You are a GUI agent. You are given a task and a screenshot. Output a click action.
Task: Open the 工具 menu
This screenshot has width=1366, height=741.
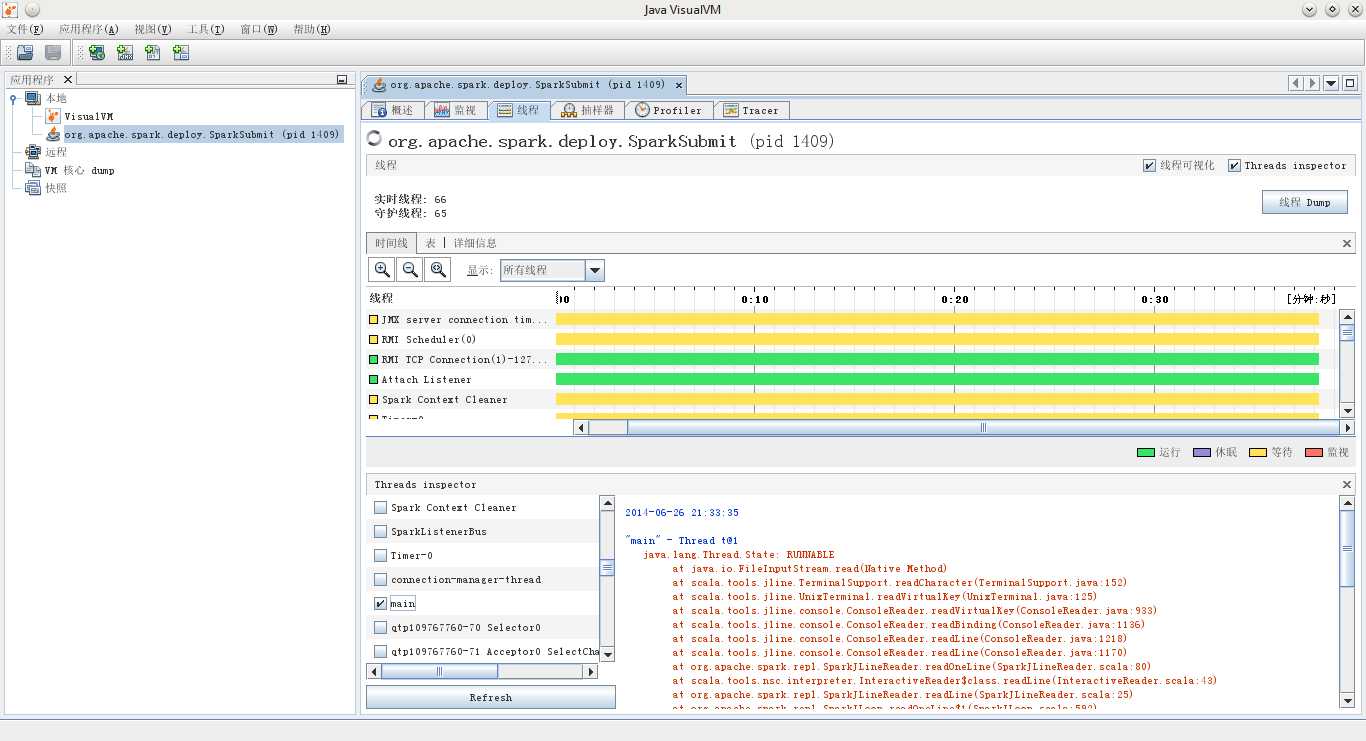click(206, 29)
